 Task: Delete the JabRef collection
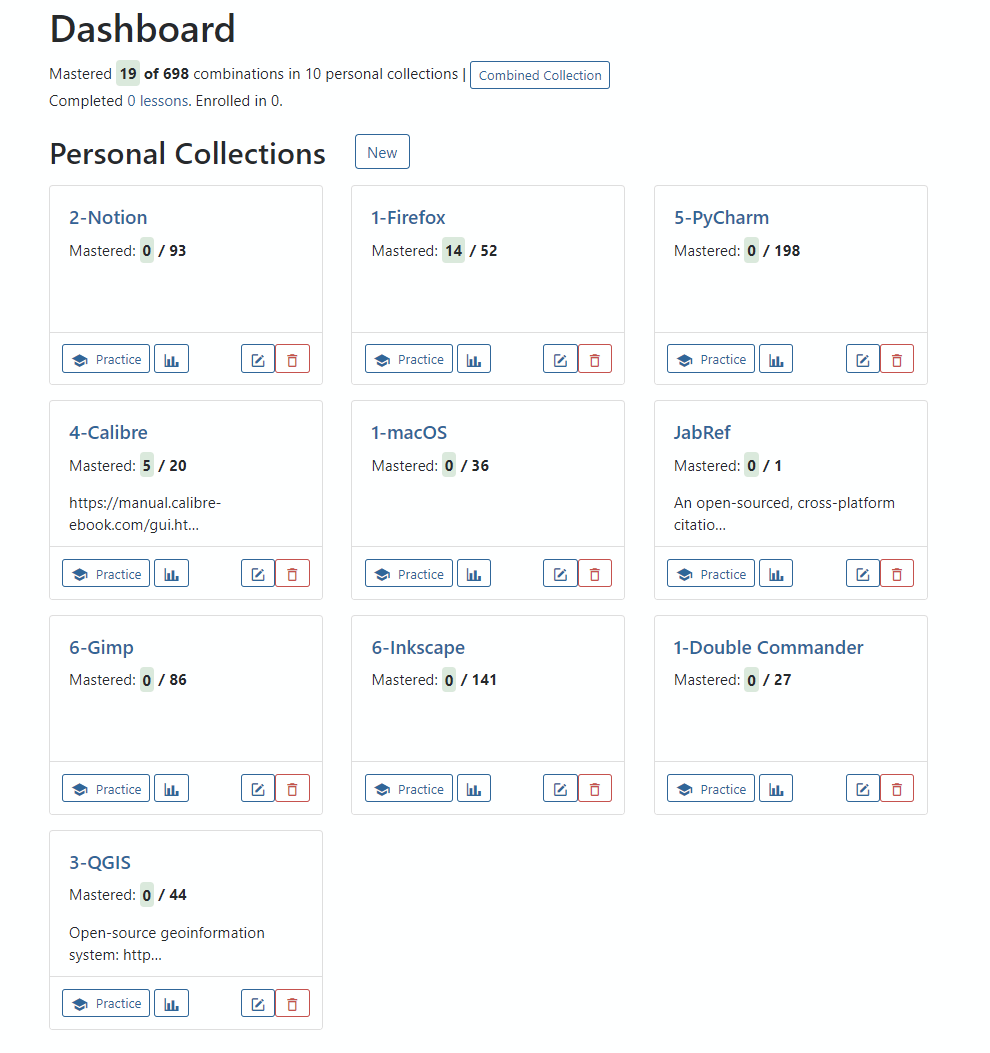(897, 574)
